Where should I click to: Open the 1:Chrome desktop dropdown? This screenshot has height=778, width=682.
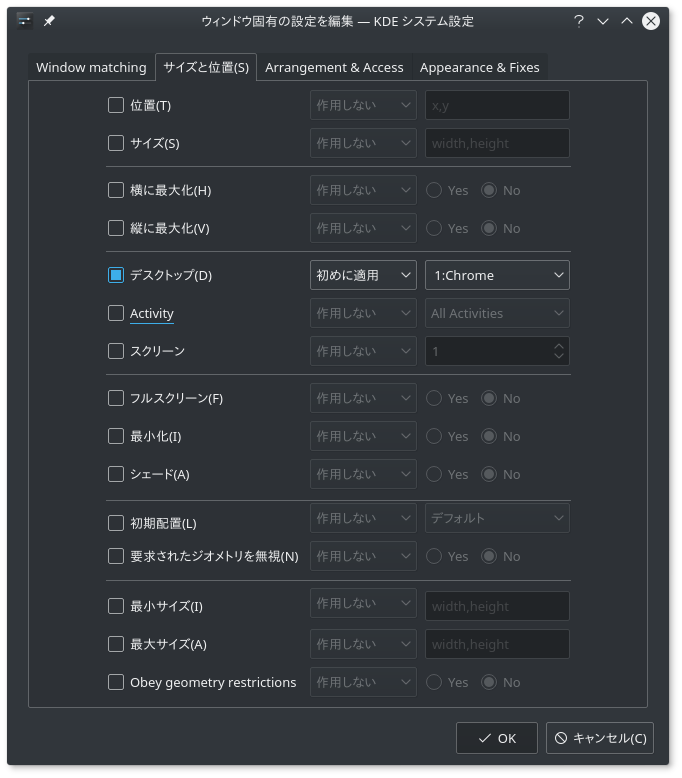pyautogui.click(x=497, y=275)
